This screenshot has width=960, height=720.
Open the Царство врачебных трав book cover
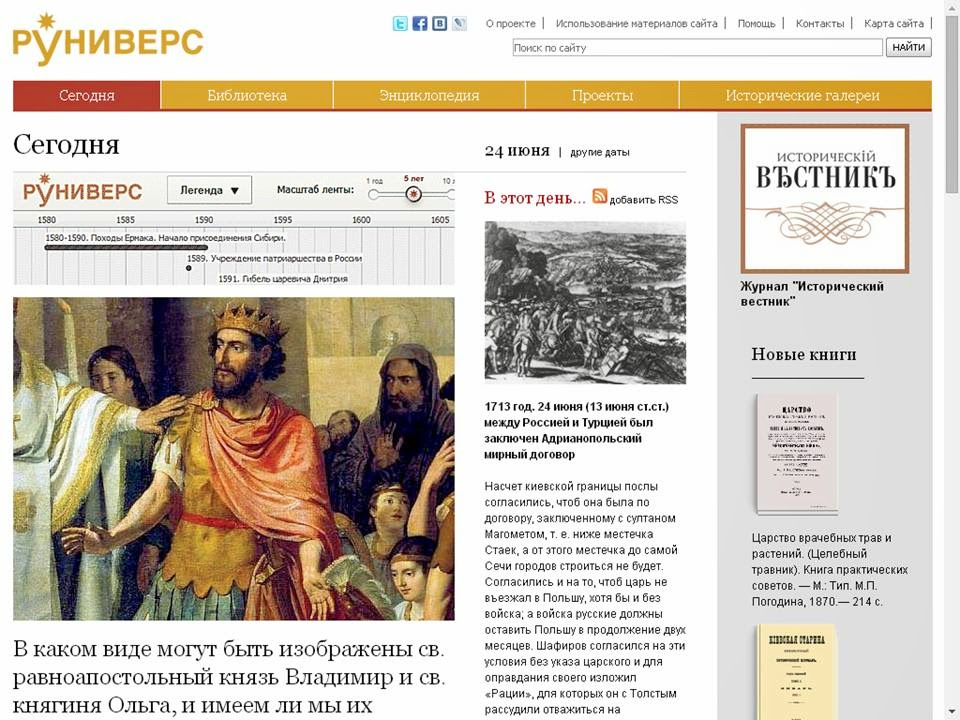coord(796,453)
